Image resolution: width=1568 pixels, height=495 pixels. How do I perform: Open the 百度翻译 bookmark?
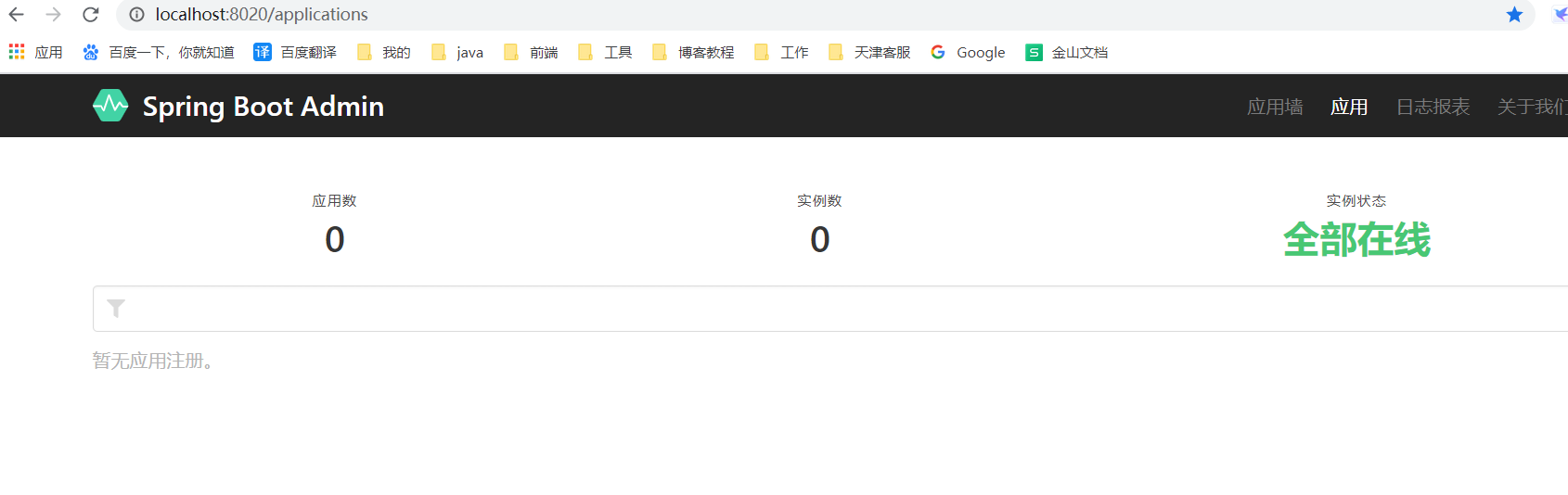point(295,53)
